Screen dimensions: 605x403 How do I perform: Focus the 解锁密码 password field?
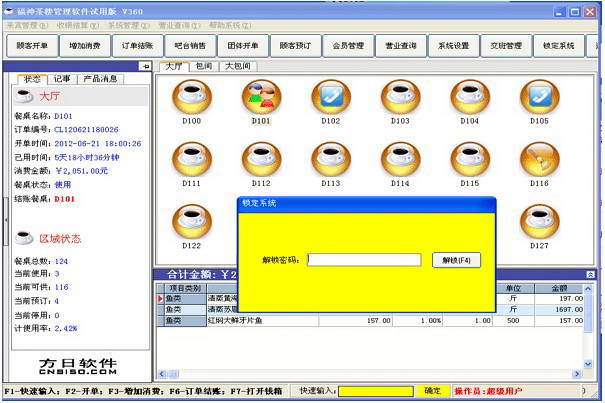tap(364, 260)
